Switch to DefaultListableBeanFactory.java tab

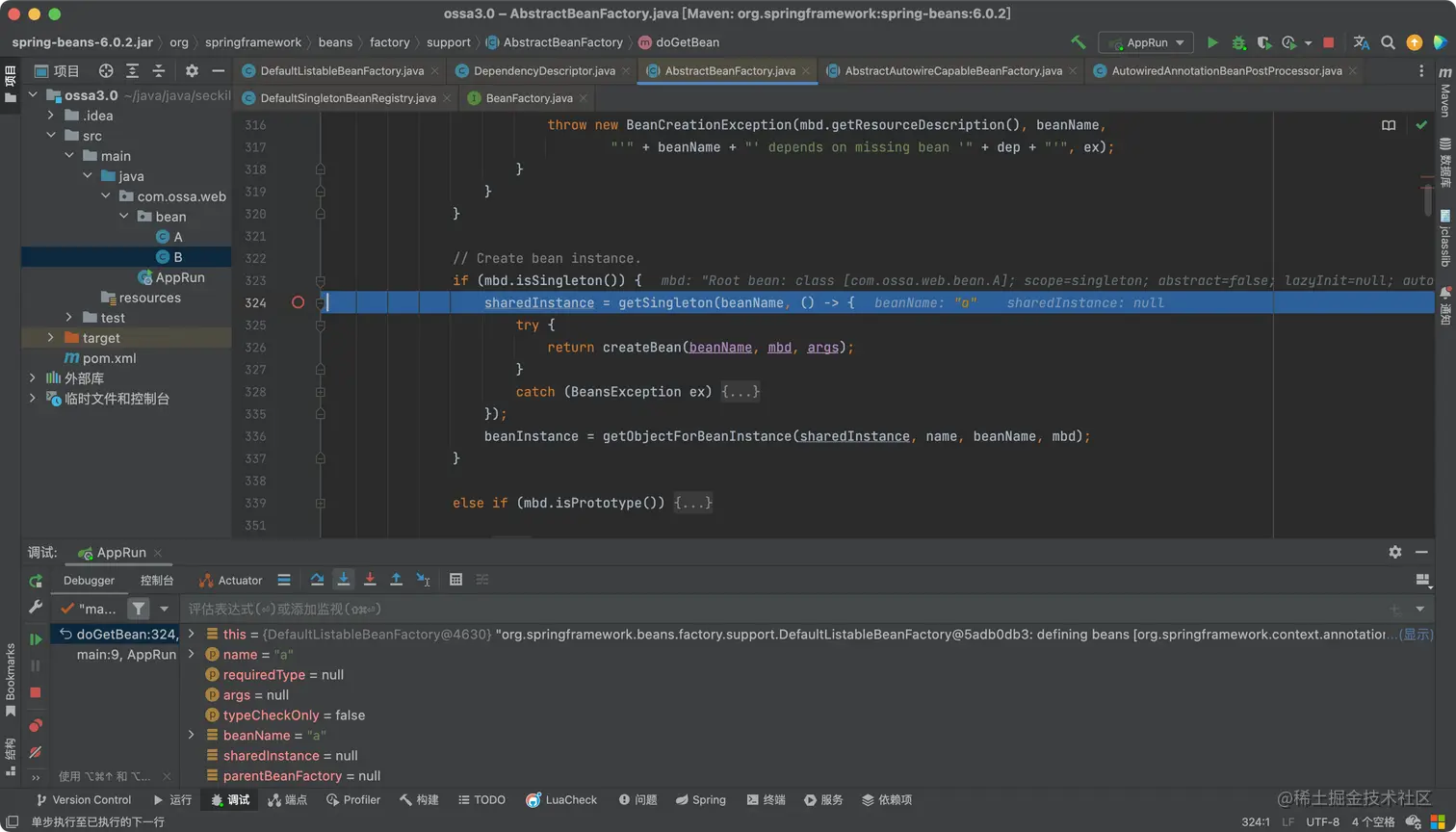coord(342,70)
